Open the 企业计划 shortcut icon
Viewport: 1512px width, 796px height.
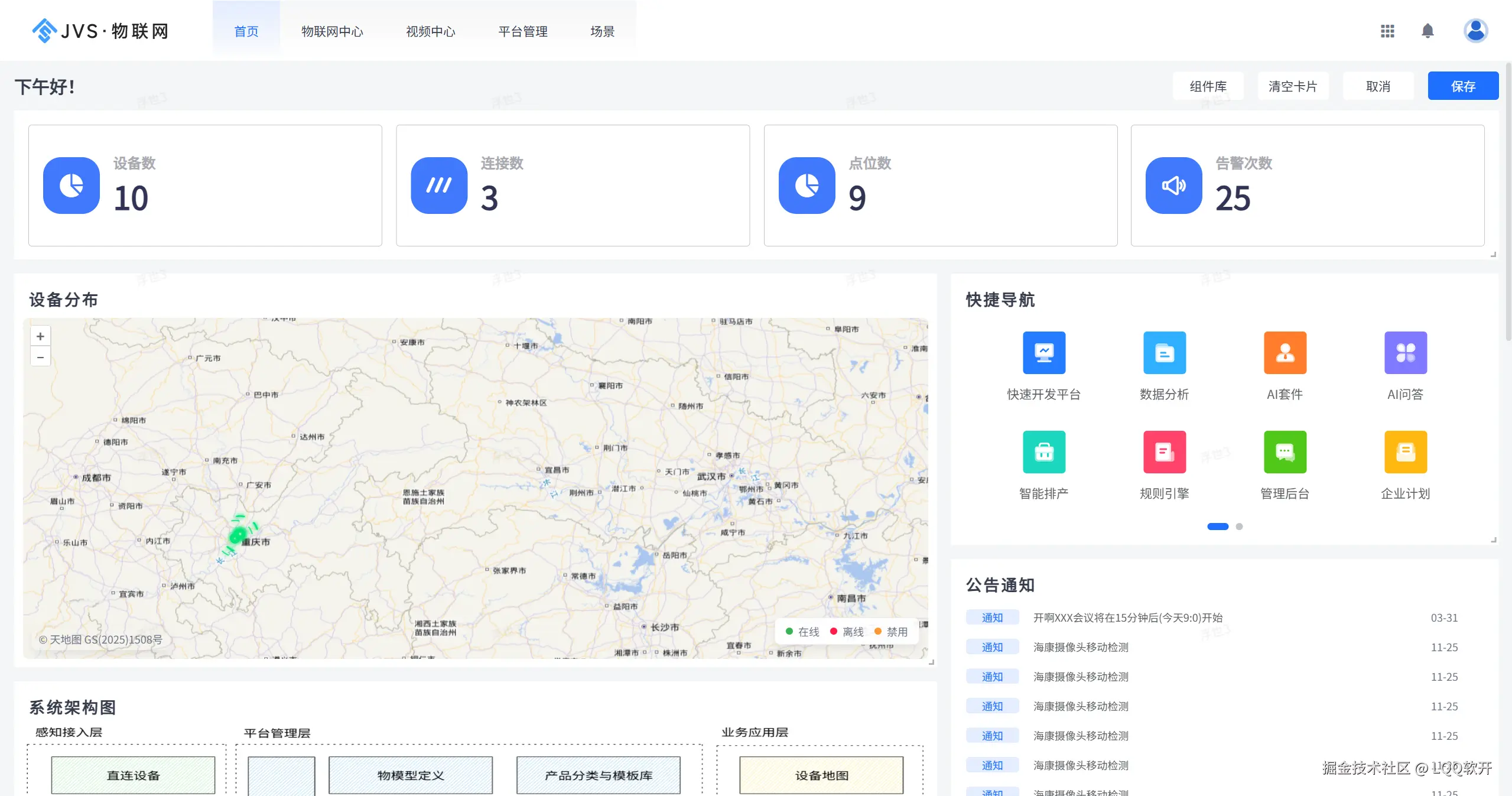(x=1405, y=452)
